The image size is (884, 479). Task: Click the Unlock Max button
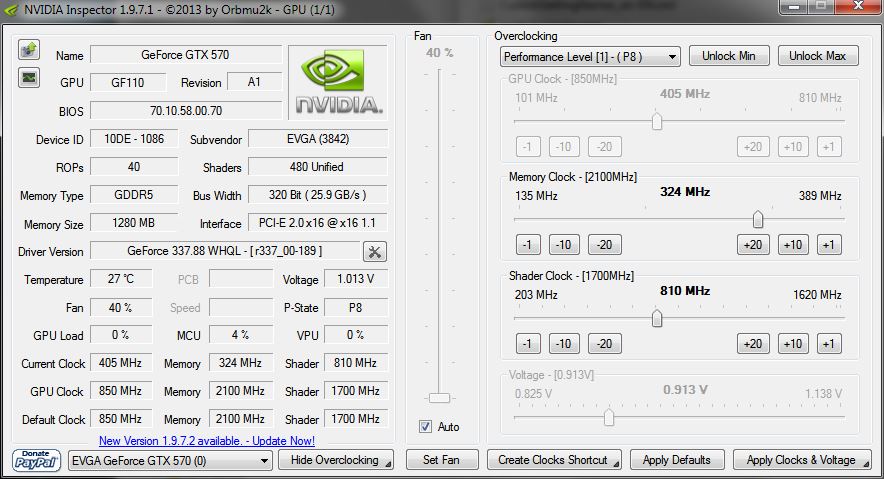click(x=818, y=56)
